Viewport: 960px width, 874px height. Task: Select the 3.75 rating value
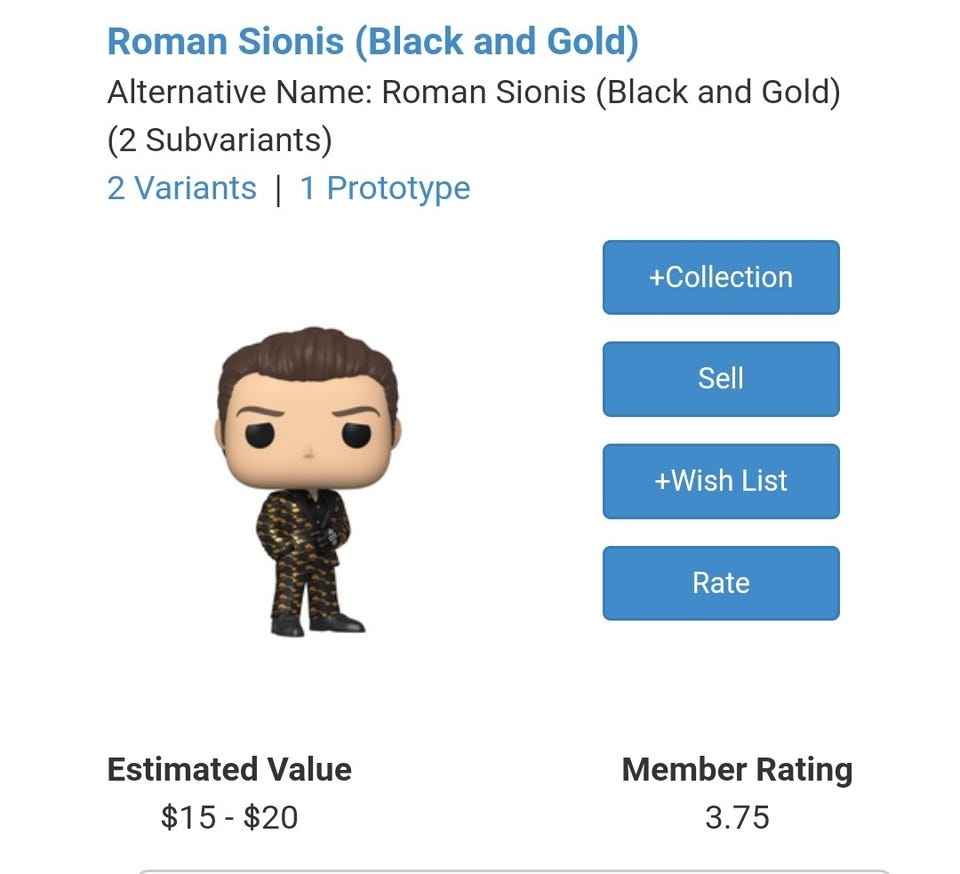[737, 817]
